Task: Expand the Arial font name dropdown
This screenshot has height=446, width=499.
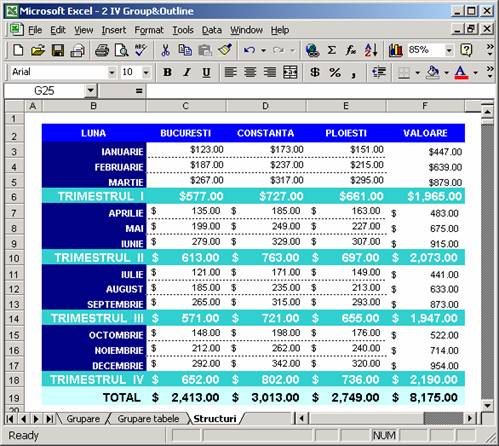Action: point(112,72)
